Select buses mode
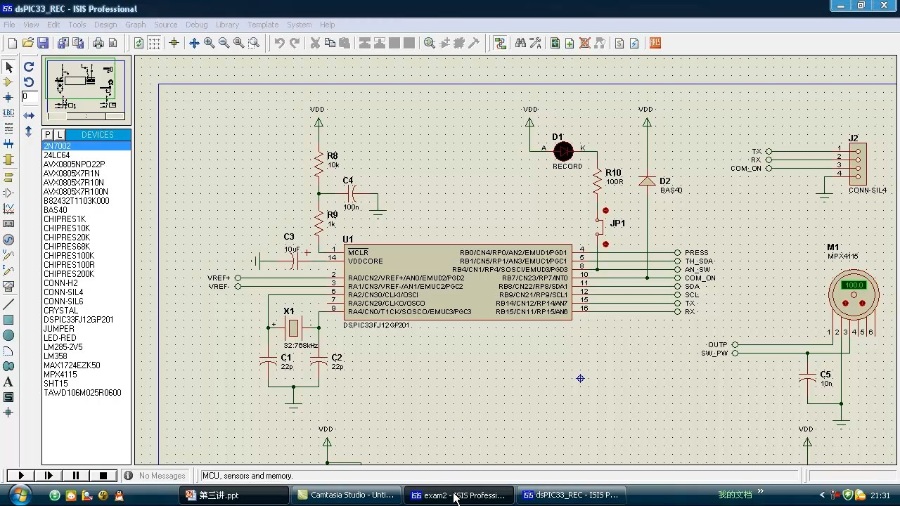 [9, 144]
